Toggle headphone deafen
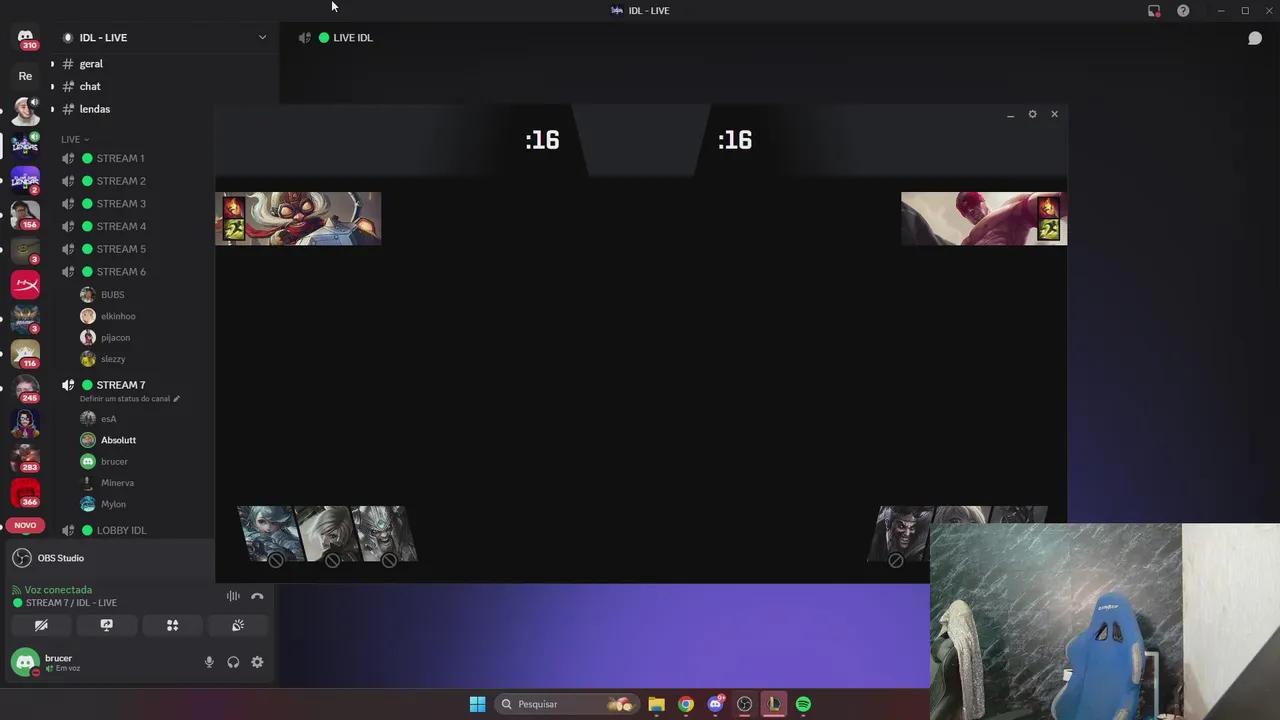Viewport: 1280px width, 720px height. click(x=233, y=662)
